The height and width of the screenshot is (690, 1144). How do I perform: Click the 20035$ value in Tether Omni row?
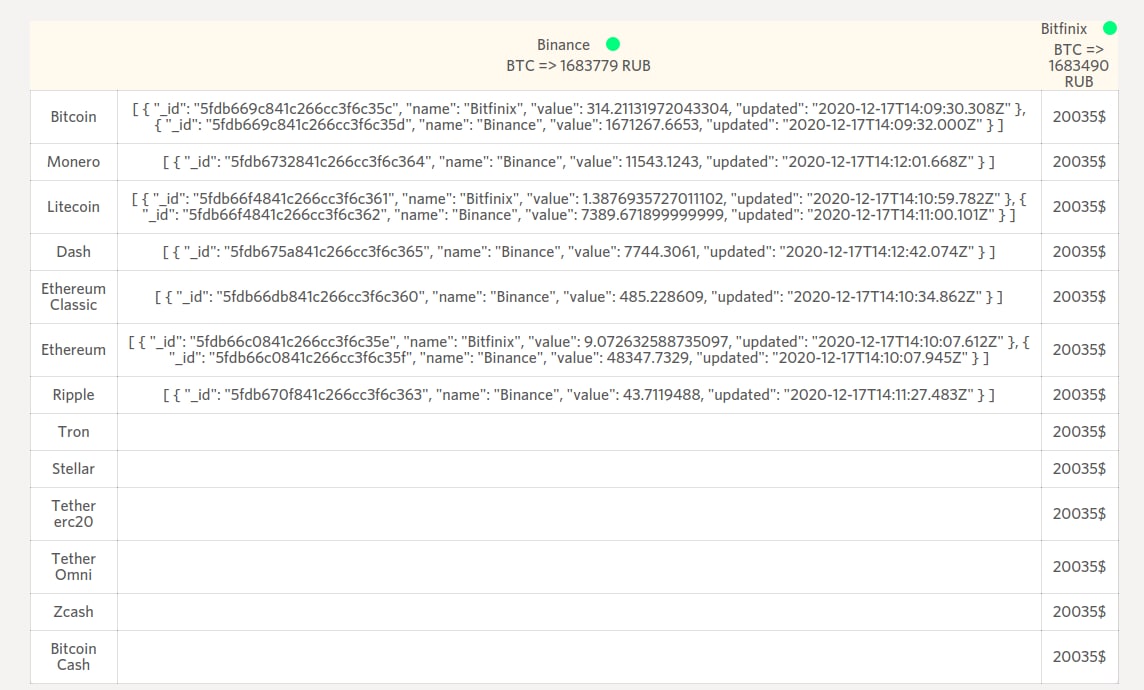pyautogui.click(x=1079, y=567)
